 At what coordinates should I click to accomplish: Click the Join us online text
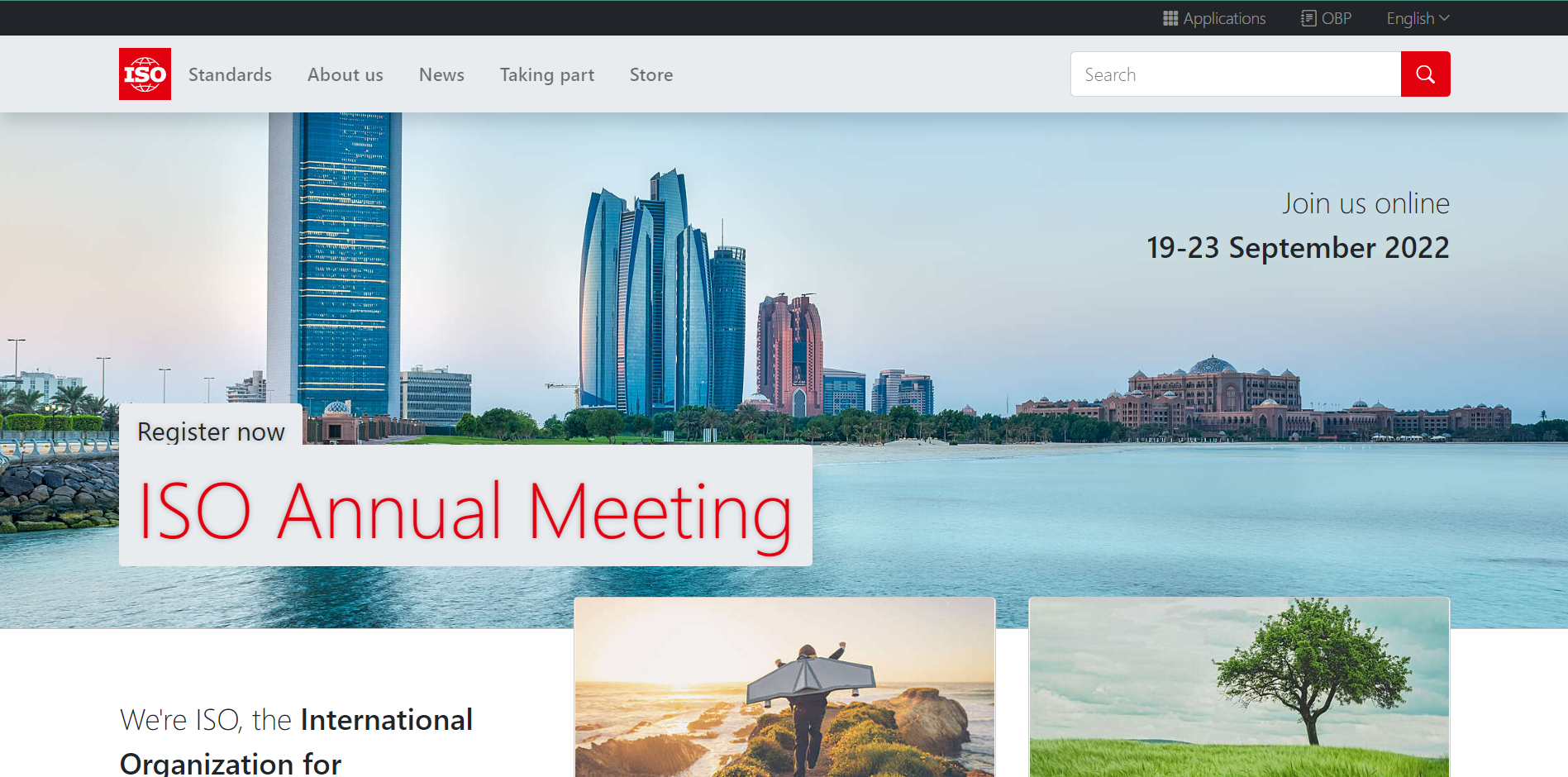click(1365, 203)
